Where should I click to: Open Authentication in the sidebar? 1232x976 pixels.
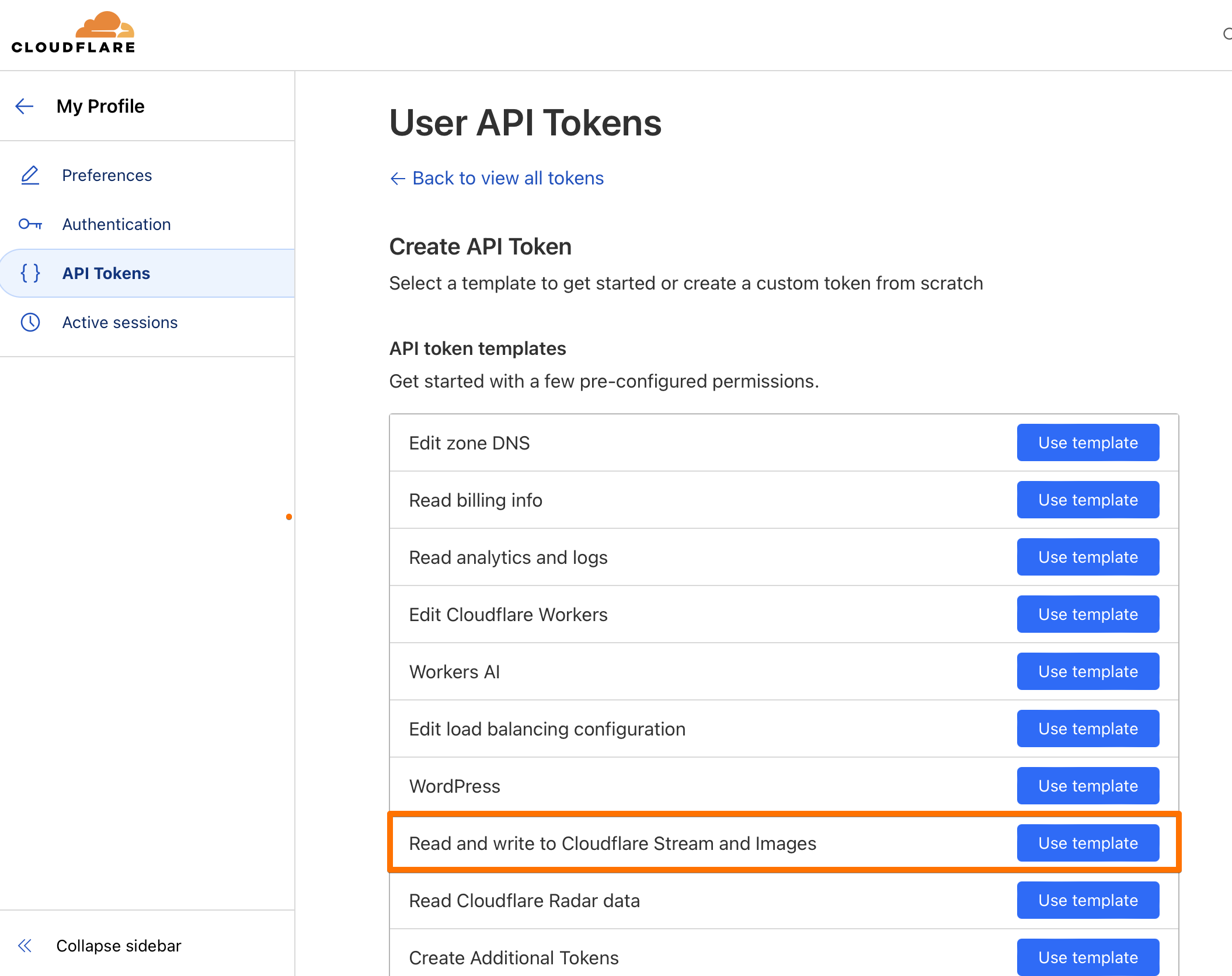[116, 224]
